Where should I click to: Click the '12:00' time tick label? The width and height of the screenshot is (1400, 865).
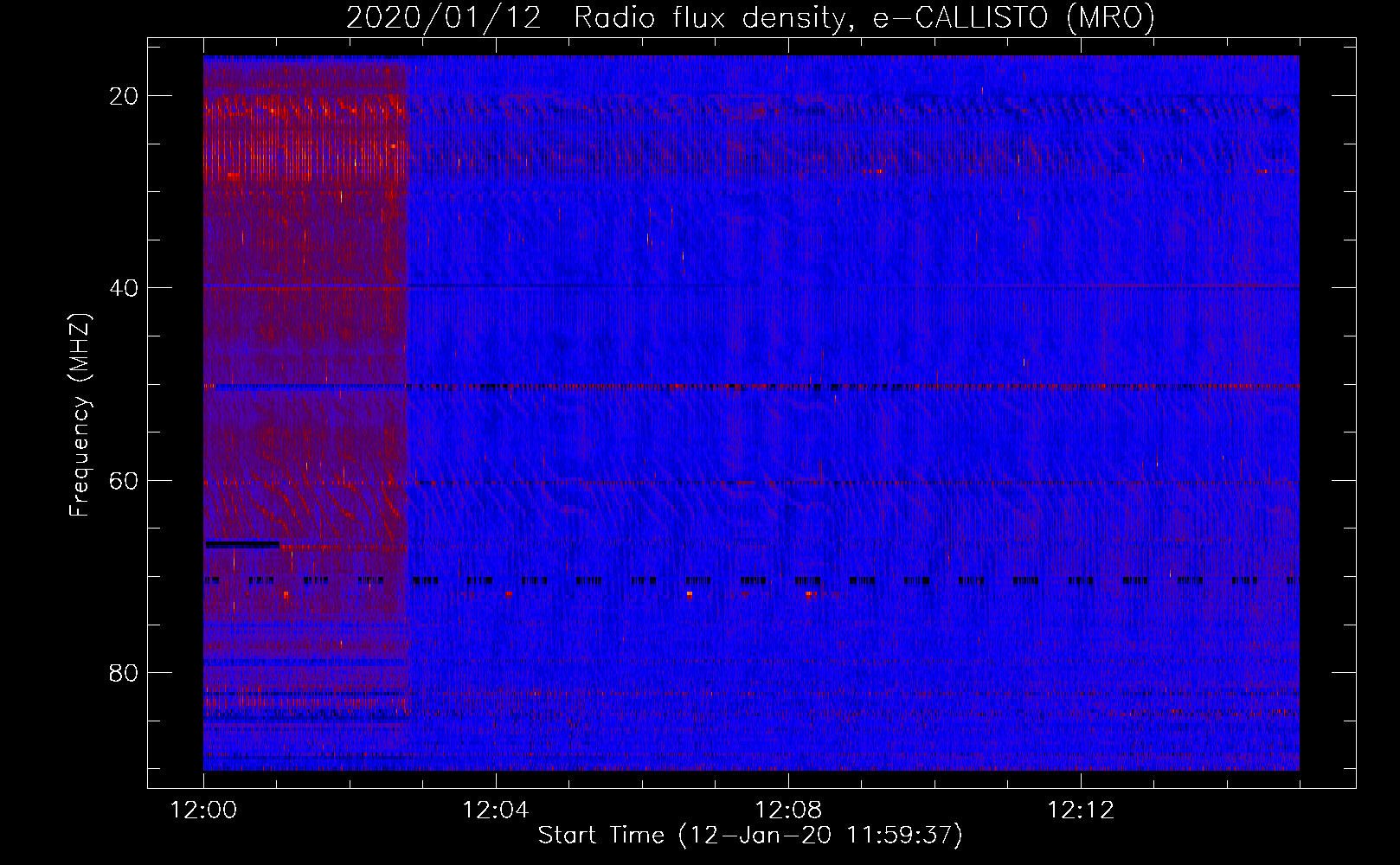203,811
